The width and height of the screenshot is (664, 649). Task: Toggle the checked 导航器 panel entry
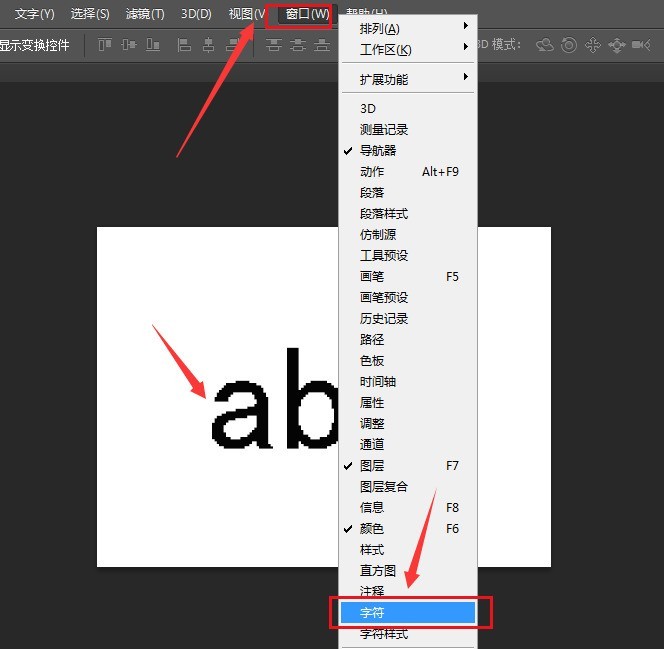408,151
